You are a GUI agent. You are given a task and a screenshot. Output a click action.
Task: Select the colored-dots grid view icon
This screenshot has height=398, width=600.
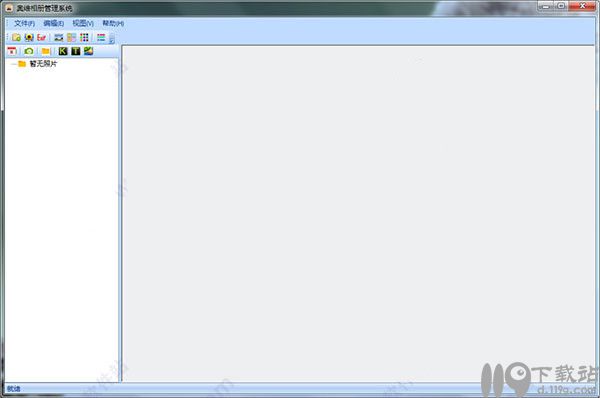click(84, 37)
